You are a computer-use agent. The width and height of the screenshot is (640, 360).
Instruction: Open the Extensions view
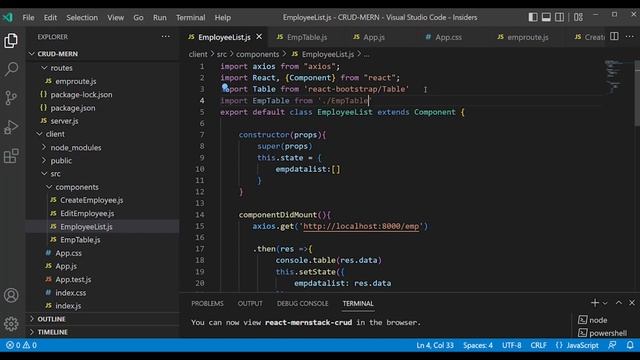(x=11, y=156)
